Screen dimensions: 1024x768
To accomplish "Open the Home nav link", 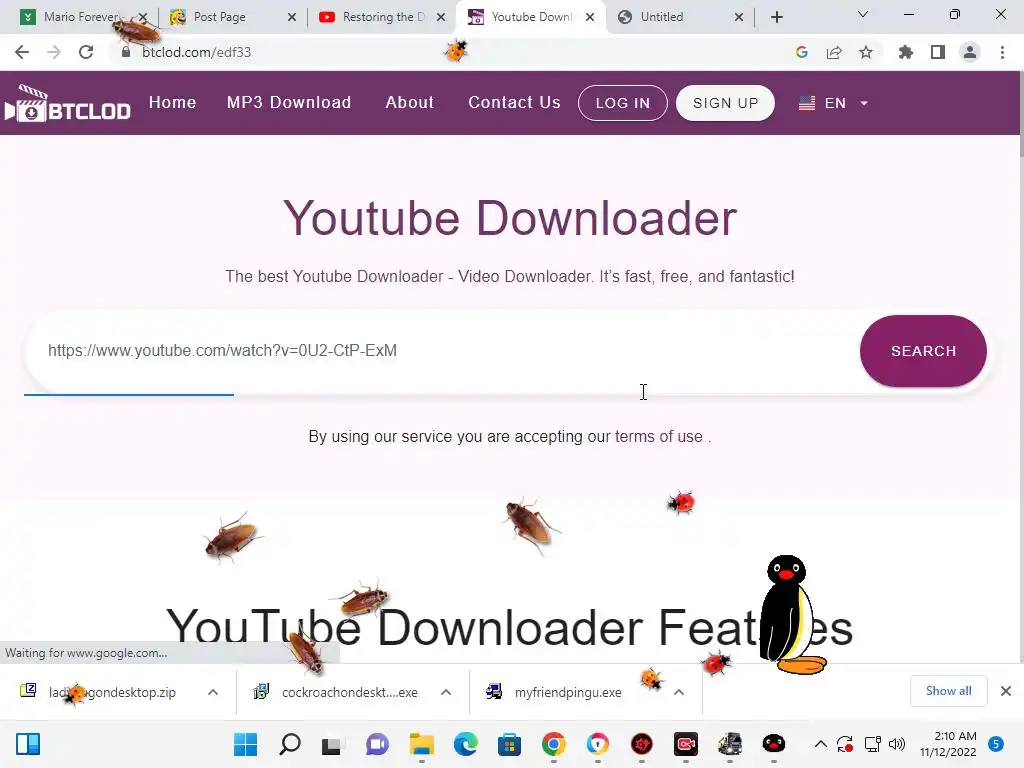I will coord(172,103).
